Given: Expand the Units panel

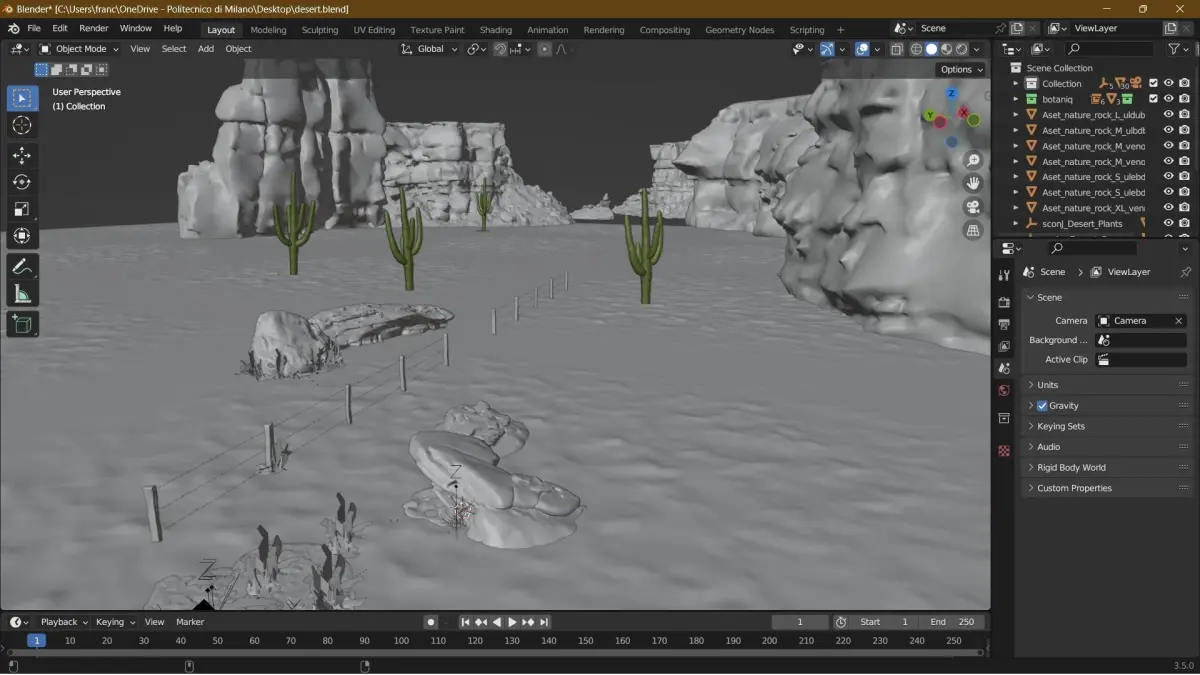Looking at the screenshot, I should click(1106, 385).
